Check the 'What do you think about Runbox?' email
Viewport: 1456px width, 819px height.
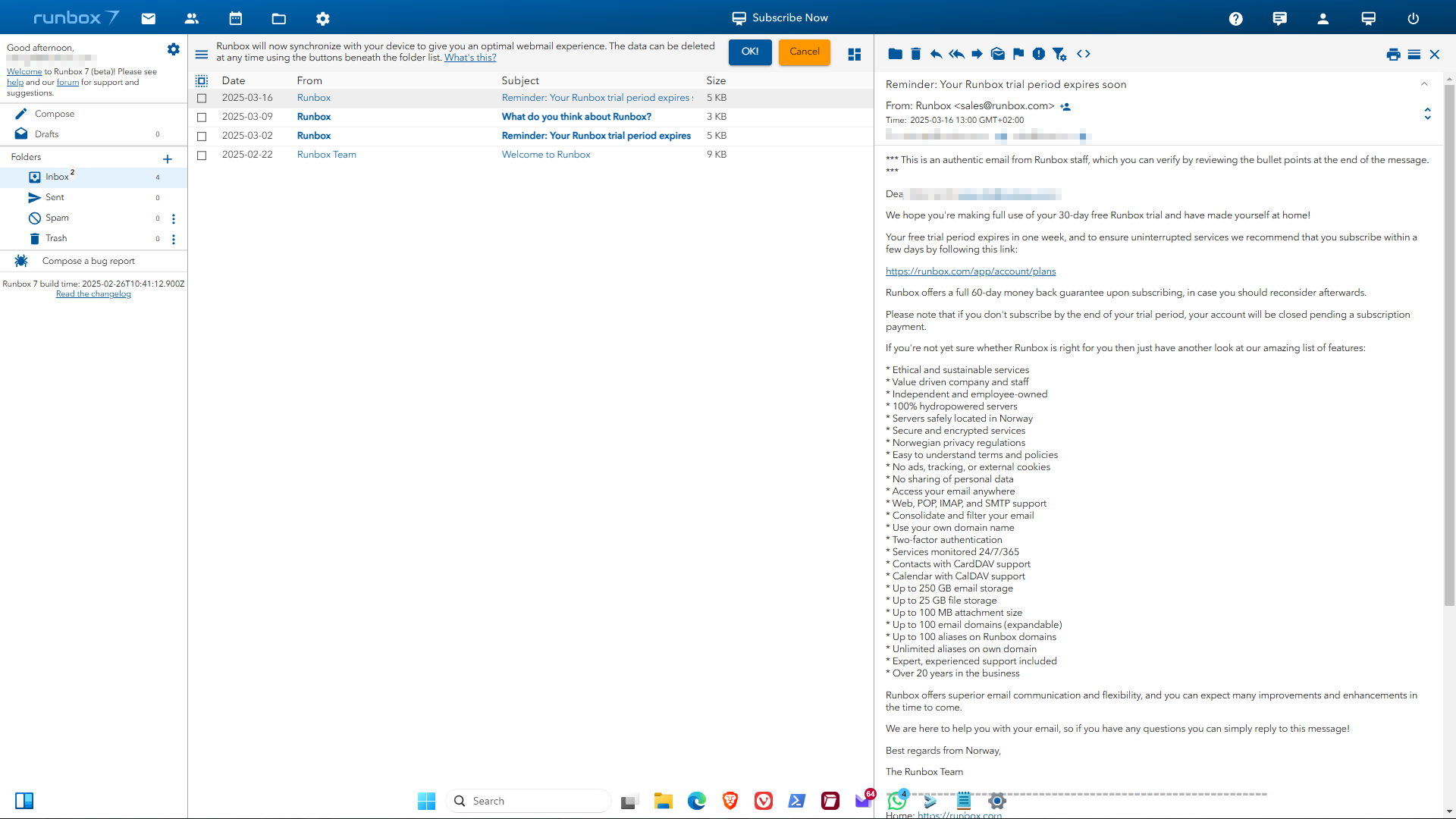tap(202, 117)
